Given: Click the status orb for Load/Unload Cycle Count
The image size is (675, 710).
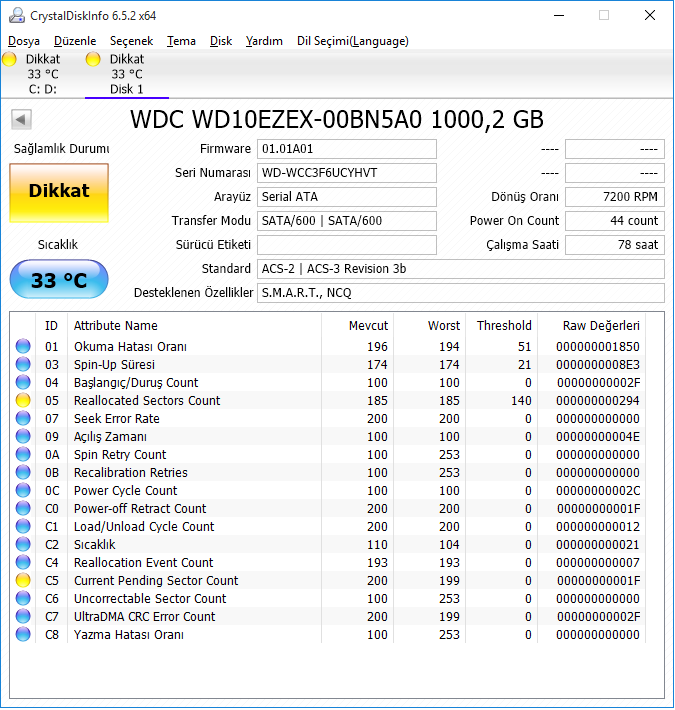Looking at the screenshot, I should (23, 527).
